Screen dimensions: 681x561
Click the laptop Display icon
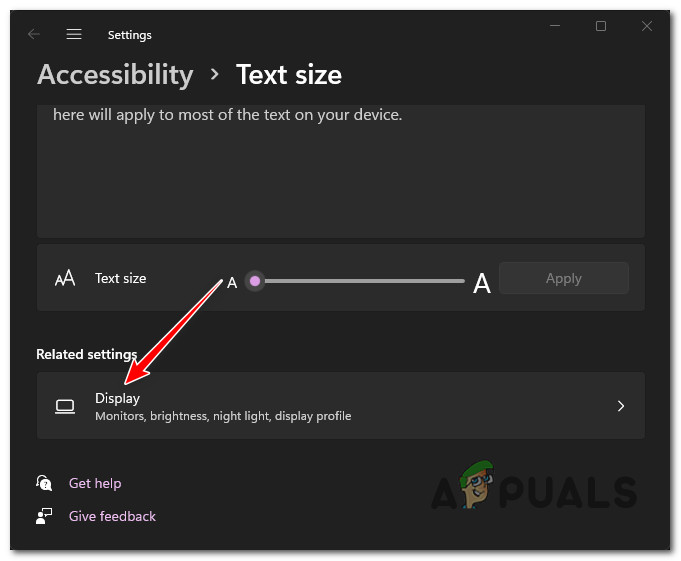click(x=65, y=406)
